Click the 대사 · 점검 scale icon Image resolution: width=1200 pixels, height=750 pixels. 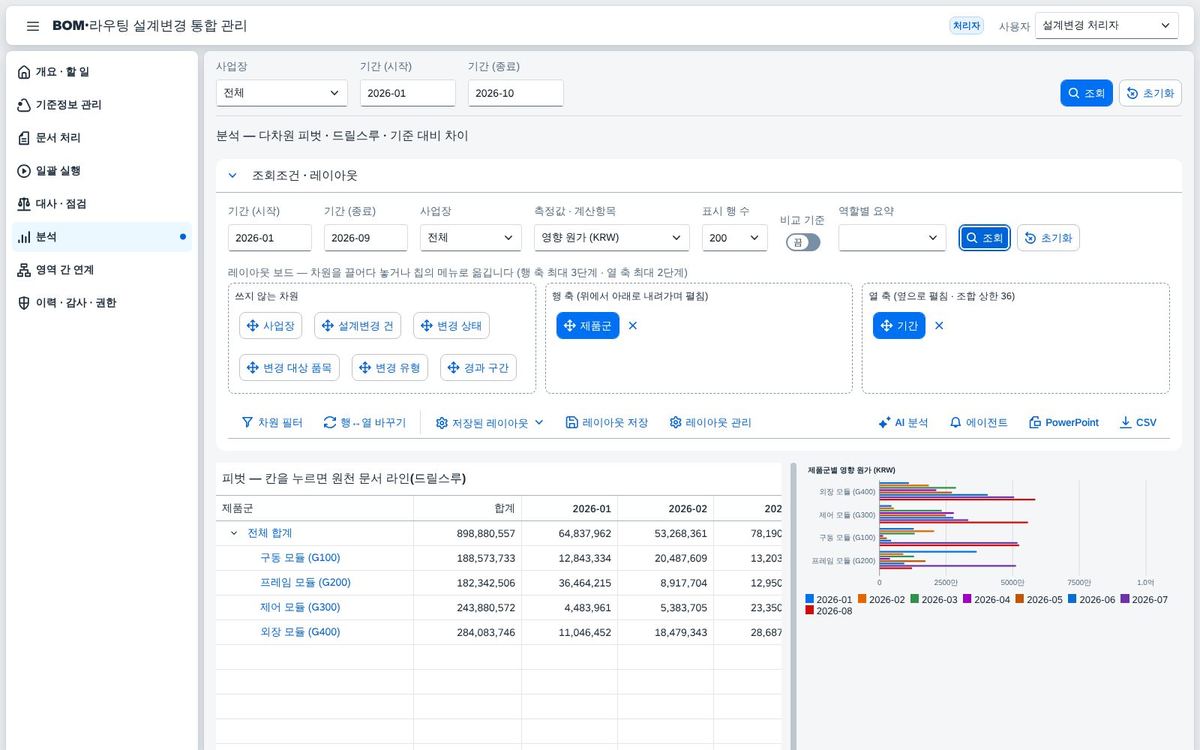coord(25,204)
